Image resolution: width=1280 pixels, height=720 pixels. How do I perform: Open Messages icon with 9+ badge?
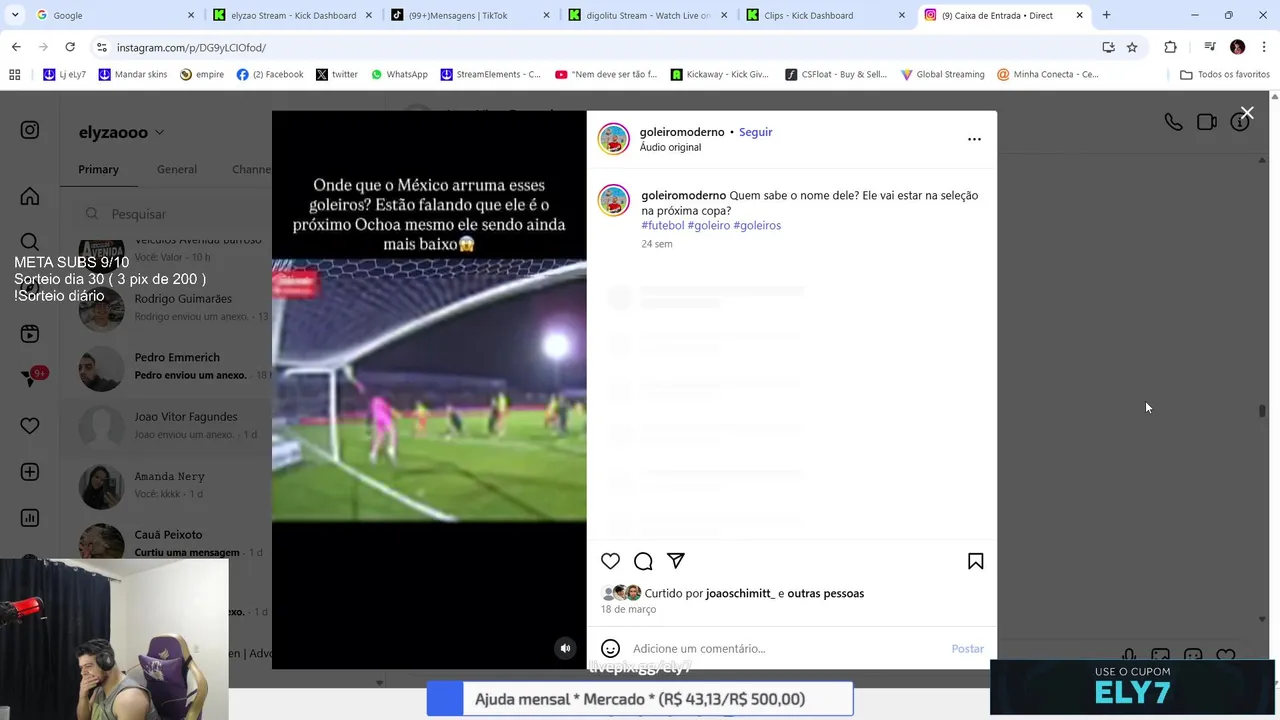(32, 378)
